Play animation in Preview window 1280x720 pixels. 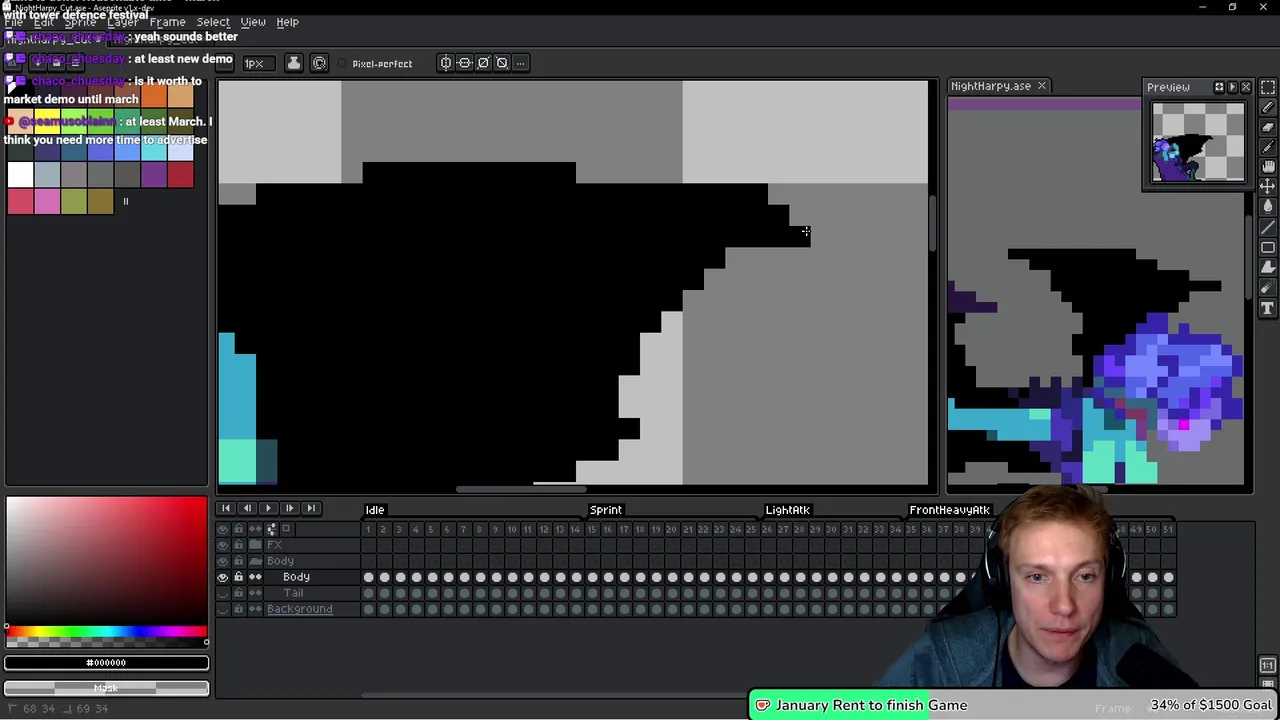click(1233, 87)
